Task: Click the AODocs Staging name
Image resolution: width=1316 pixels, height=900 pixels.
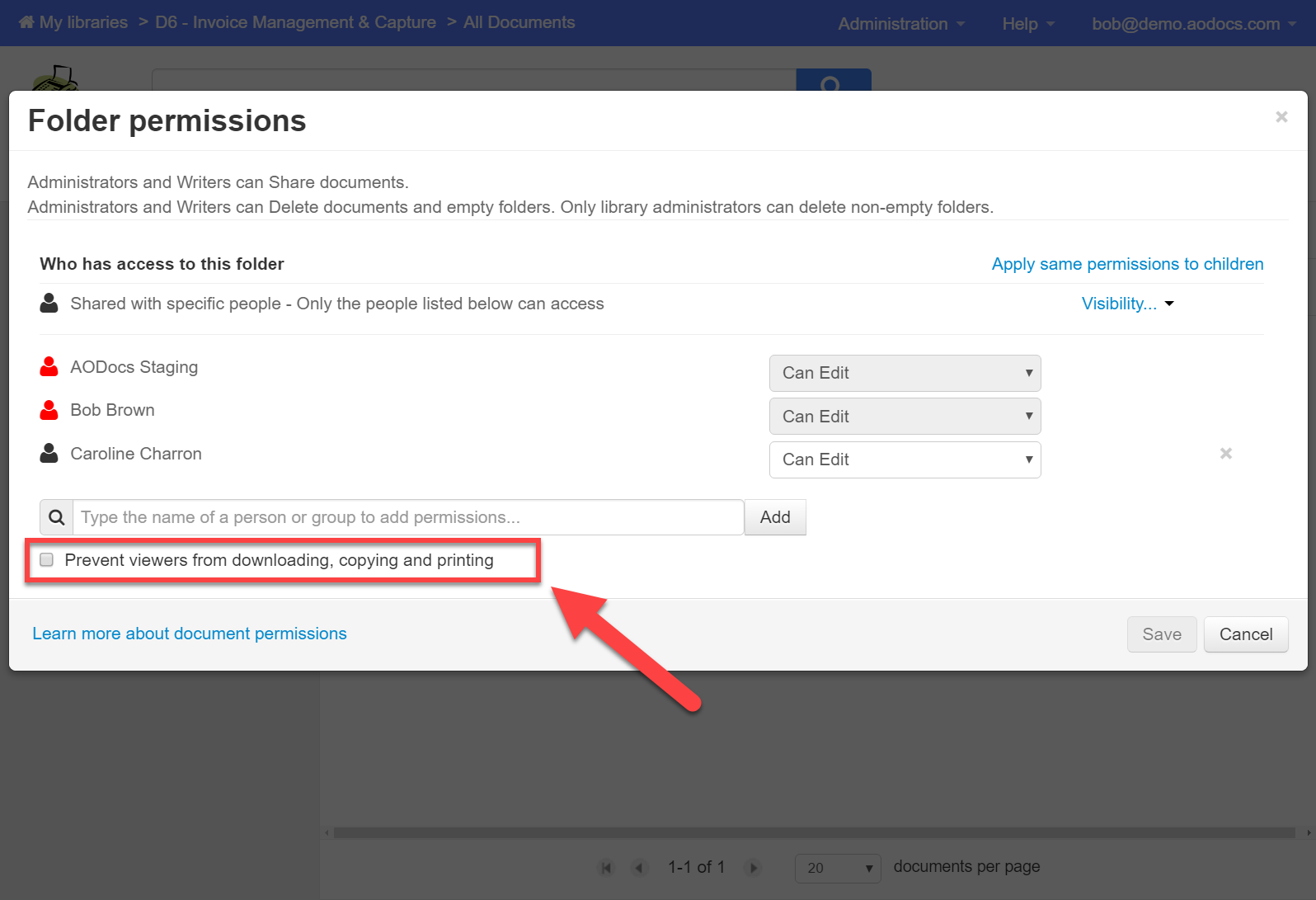Action: pos(134,367)
